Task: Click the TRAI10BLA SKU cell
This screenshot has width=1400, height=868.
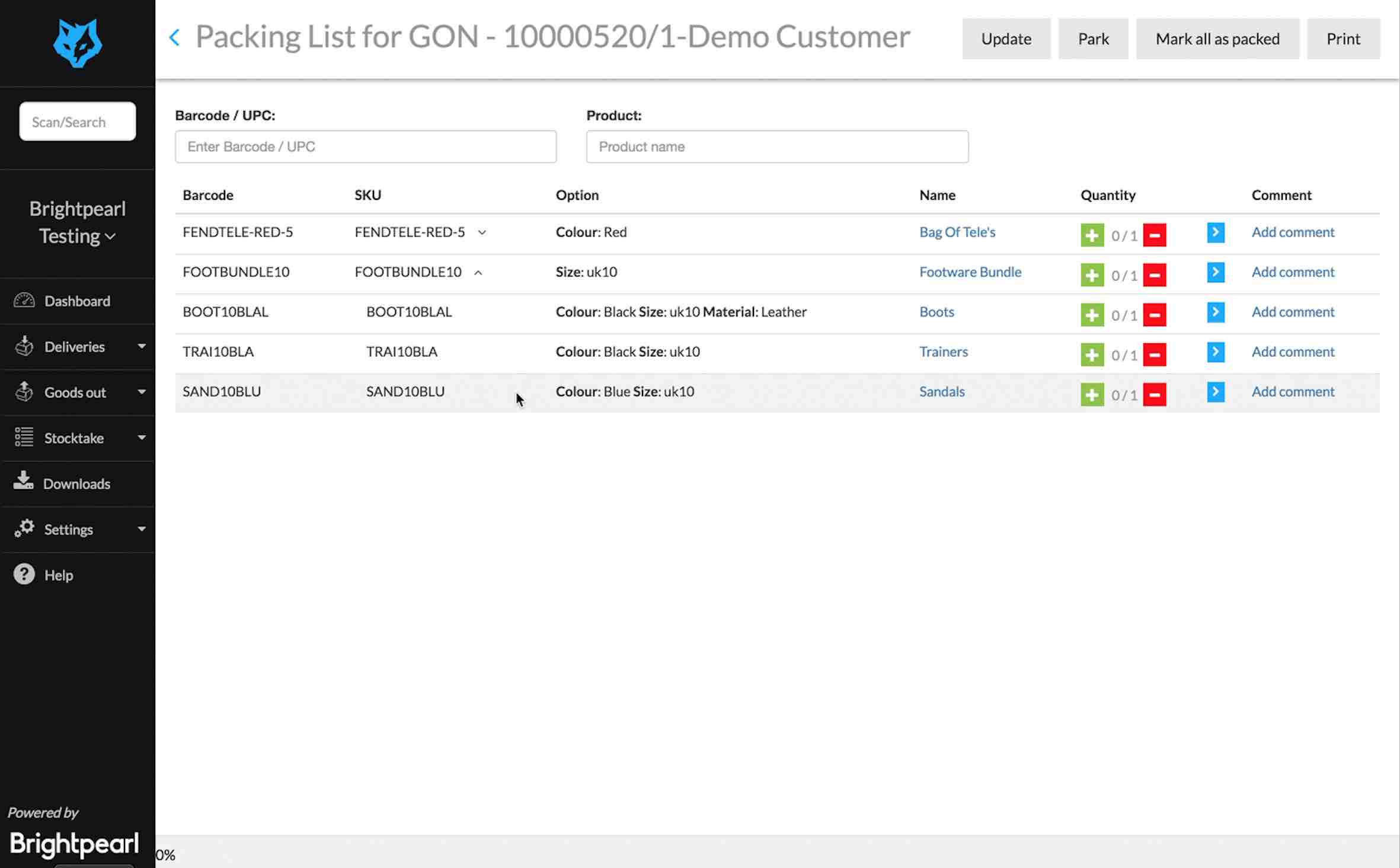Action: [401, 351]
